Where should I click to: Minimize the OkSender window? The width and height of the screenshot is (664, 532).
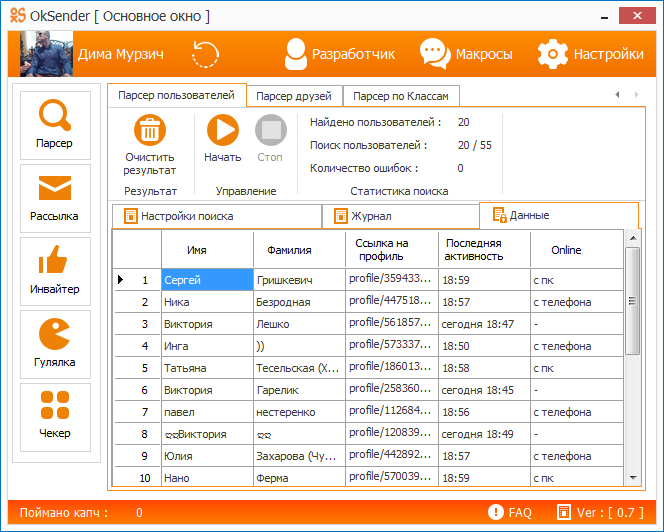pos(605,16)
